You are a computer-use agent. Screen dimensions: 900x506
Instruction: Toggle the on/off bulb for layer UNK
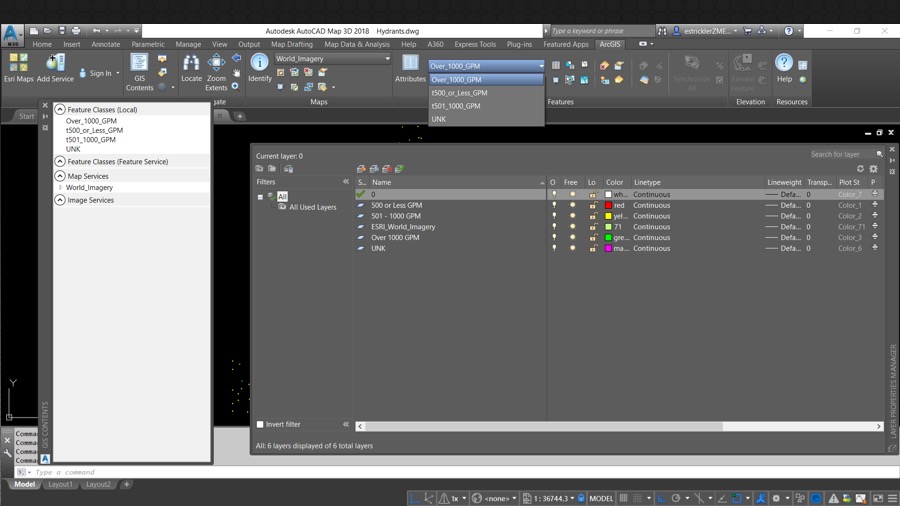pyautogui.click(x=554, y=248)
